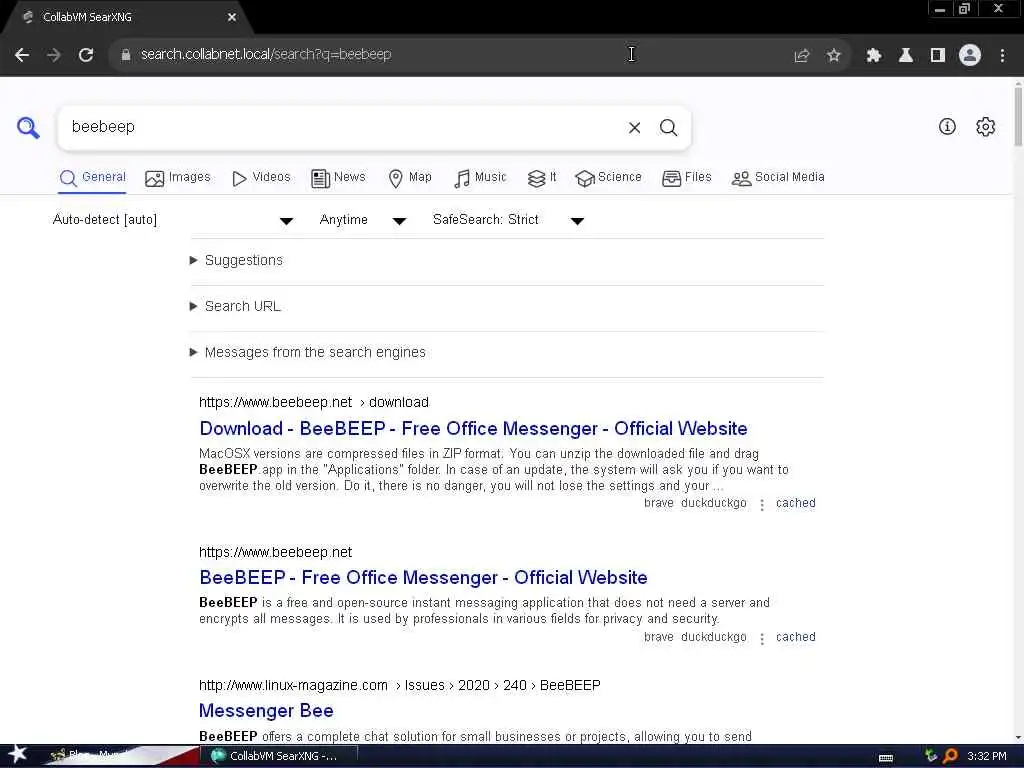Click the scrollbar down arrow

tap(1018, 738)
